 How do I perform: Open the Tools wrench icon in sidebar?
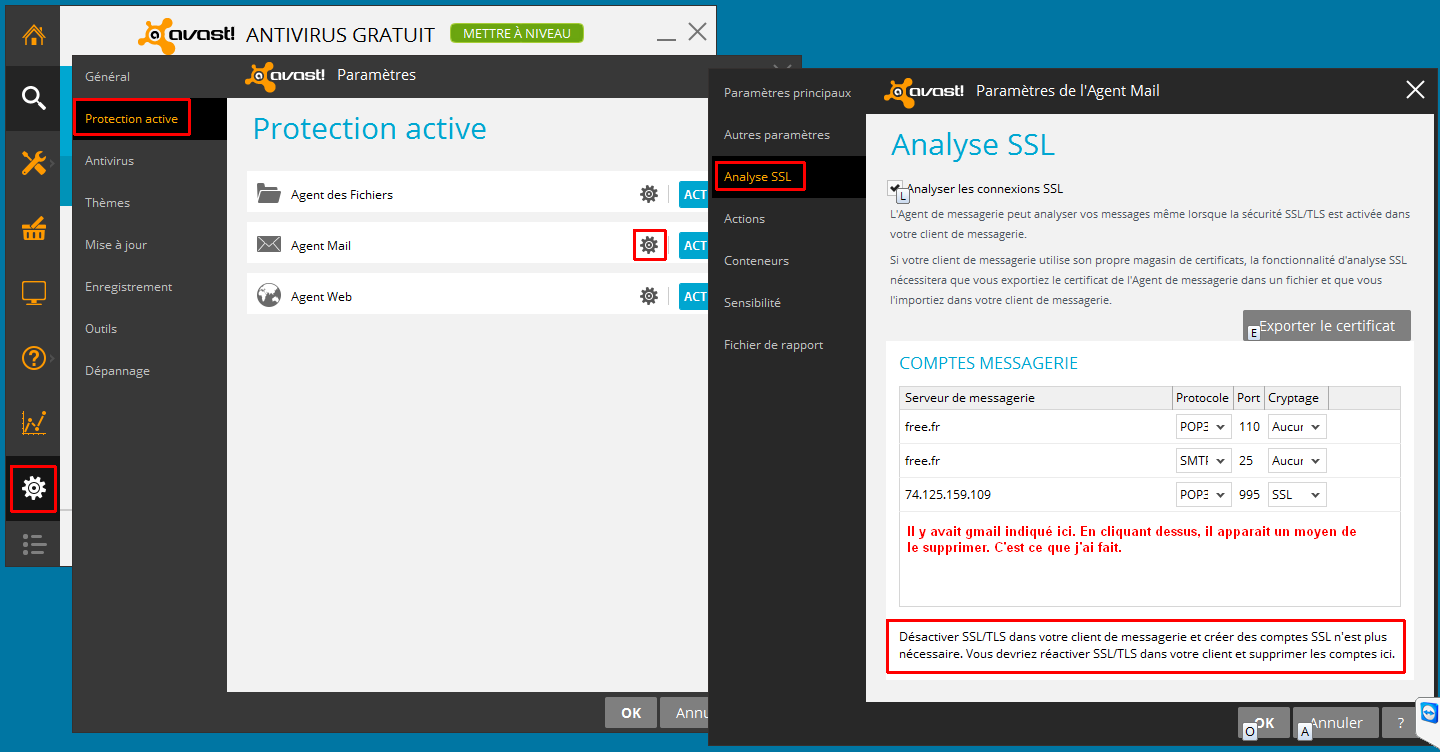(x=33, y=163)
